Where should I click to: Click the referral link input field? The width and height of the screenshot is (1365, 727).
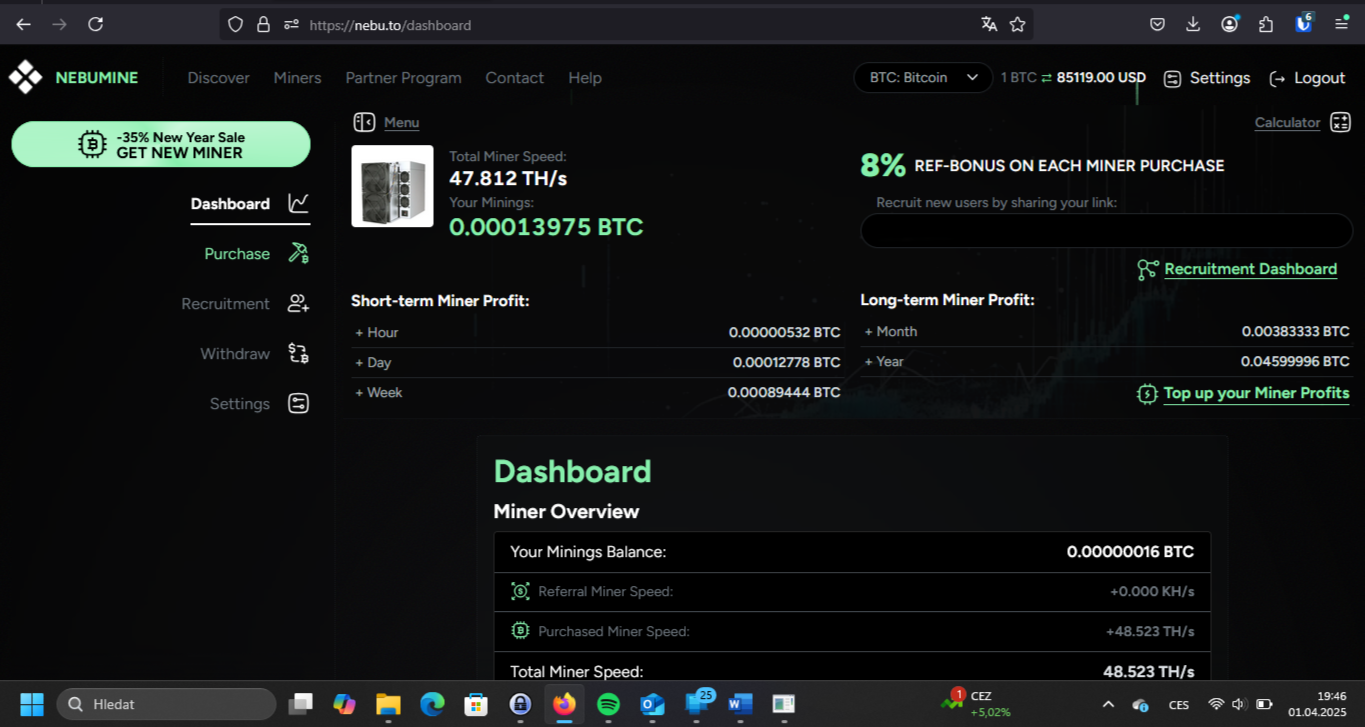coord(1106,231)
